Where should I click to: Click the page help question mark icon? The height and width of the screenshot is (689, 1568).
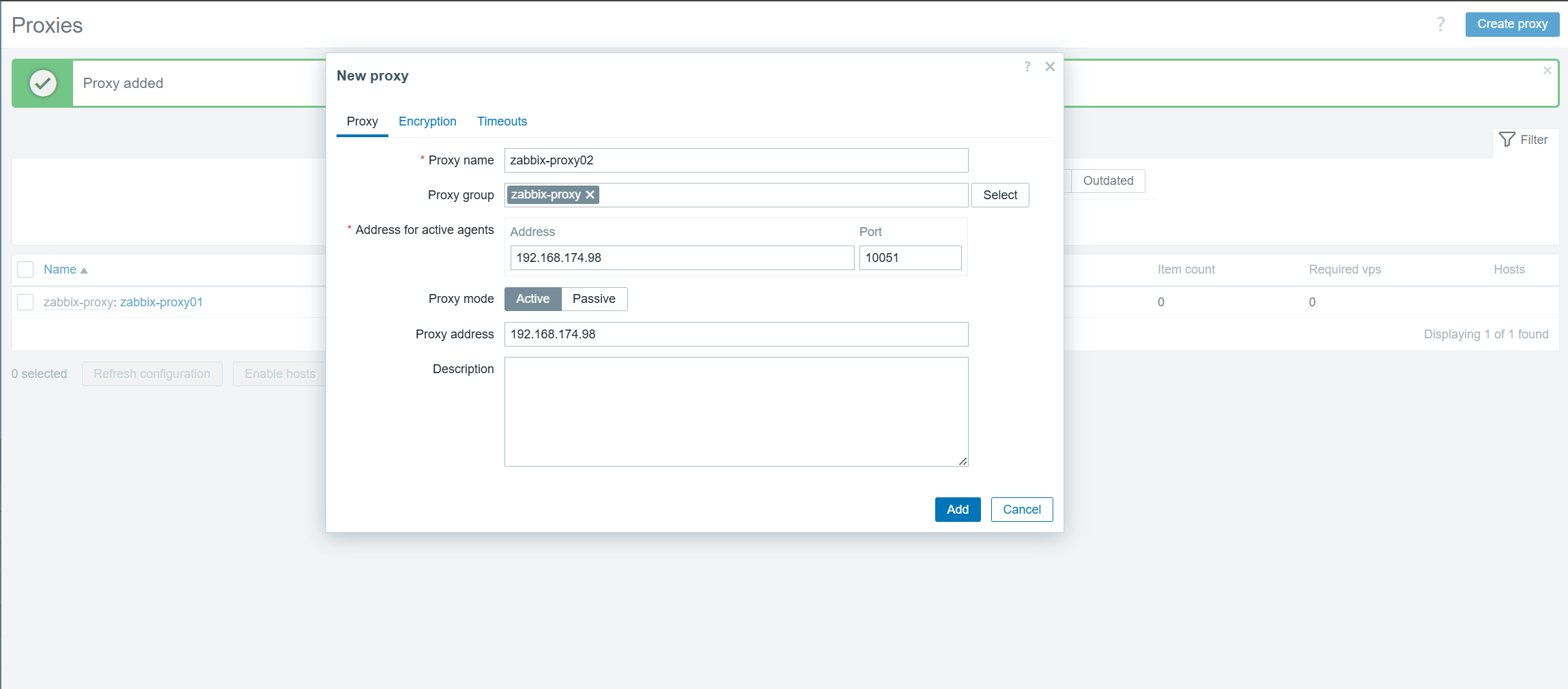pos(1440,25)
